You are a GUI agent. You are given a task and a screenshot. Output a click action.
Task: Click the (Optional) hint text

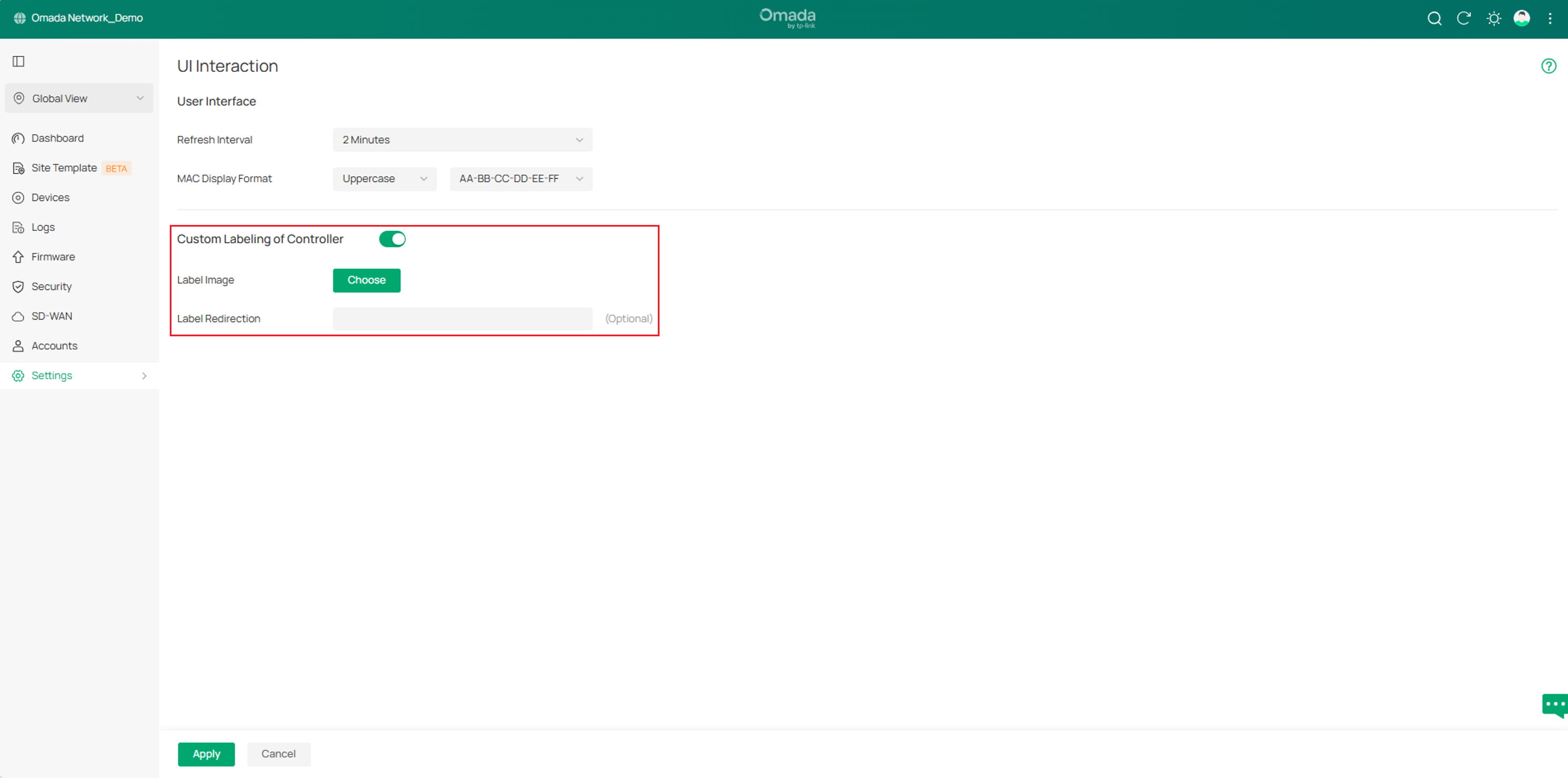click(629, 319)
